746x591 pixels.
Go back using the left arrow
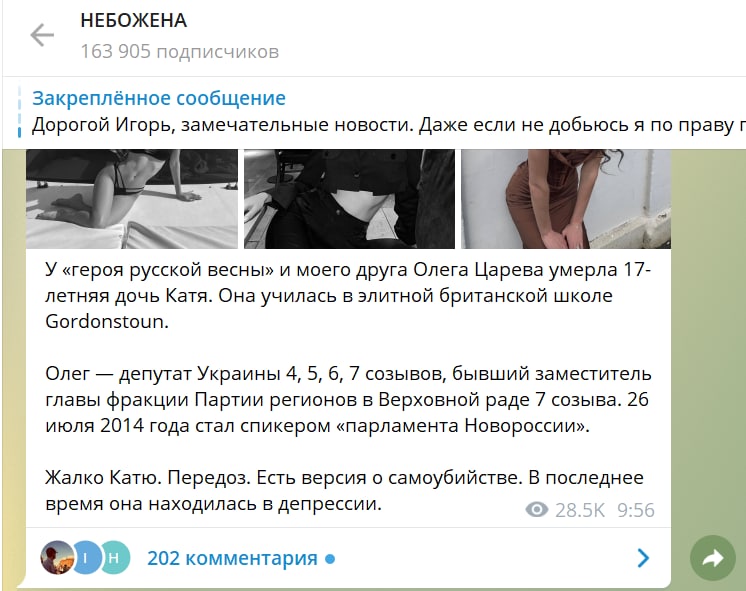tap(42, 35)
